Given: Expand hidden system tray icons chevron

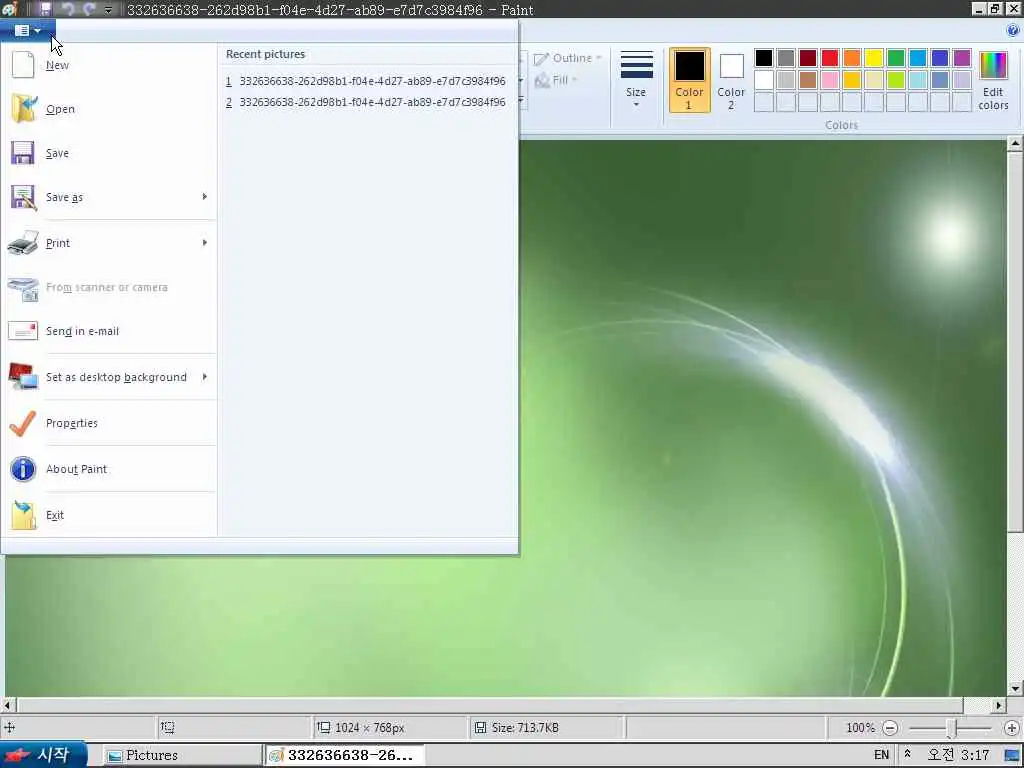Looking at the screenshot, I should click(x=907, y=754).
